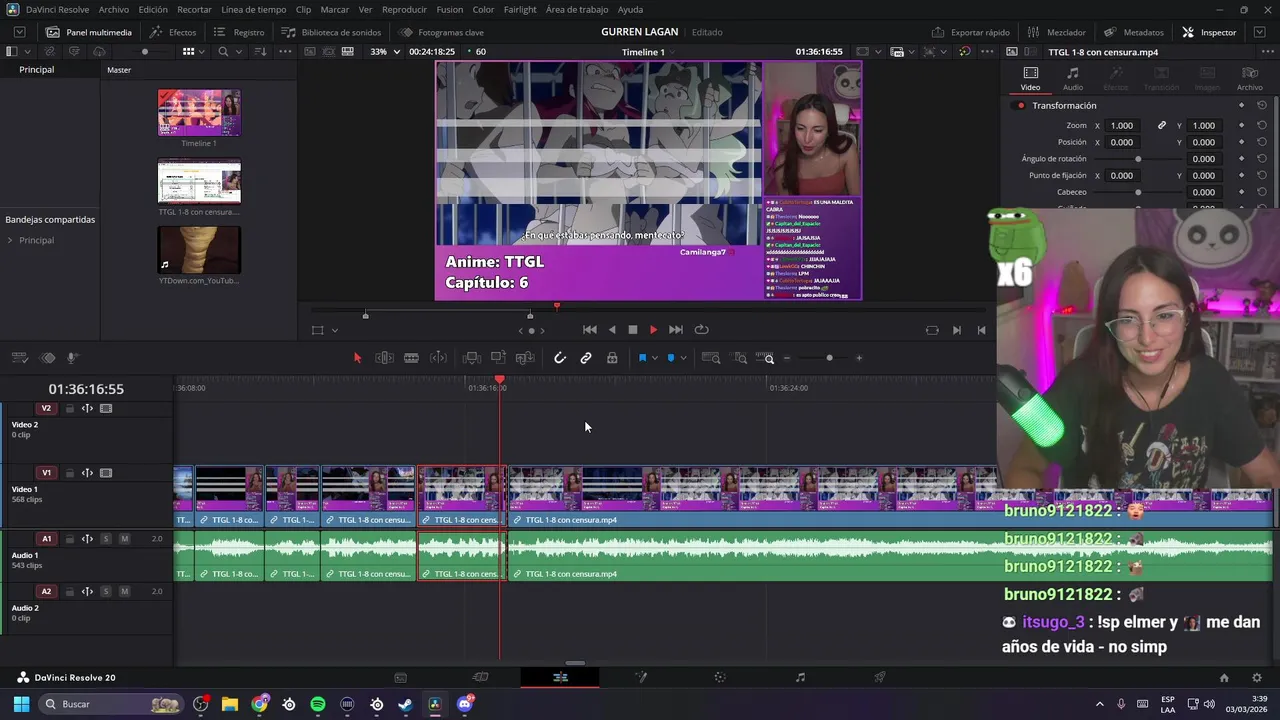Open marker color dropdown arrow
1280x720 pixels.
683,358
